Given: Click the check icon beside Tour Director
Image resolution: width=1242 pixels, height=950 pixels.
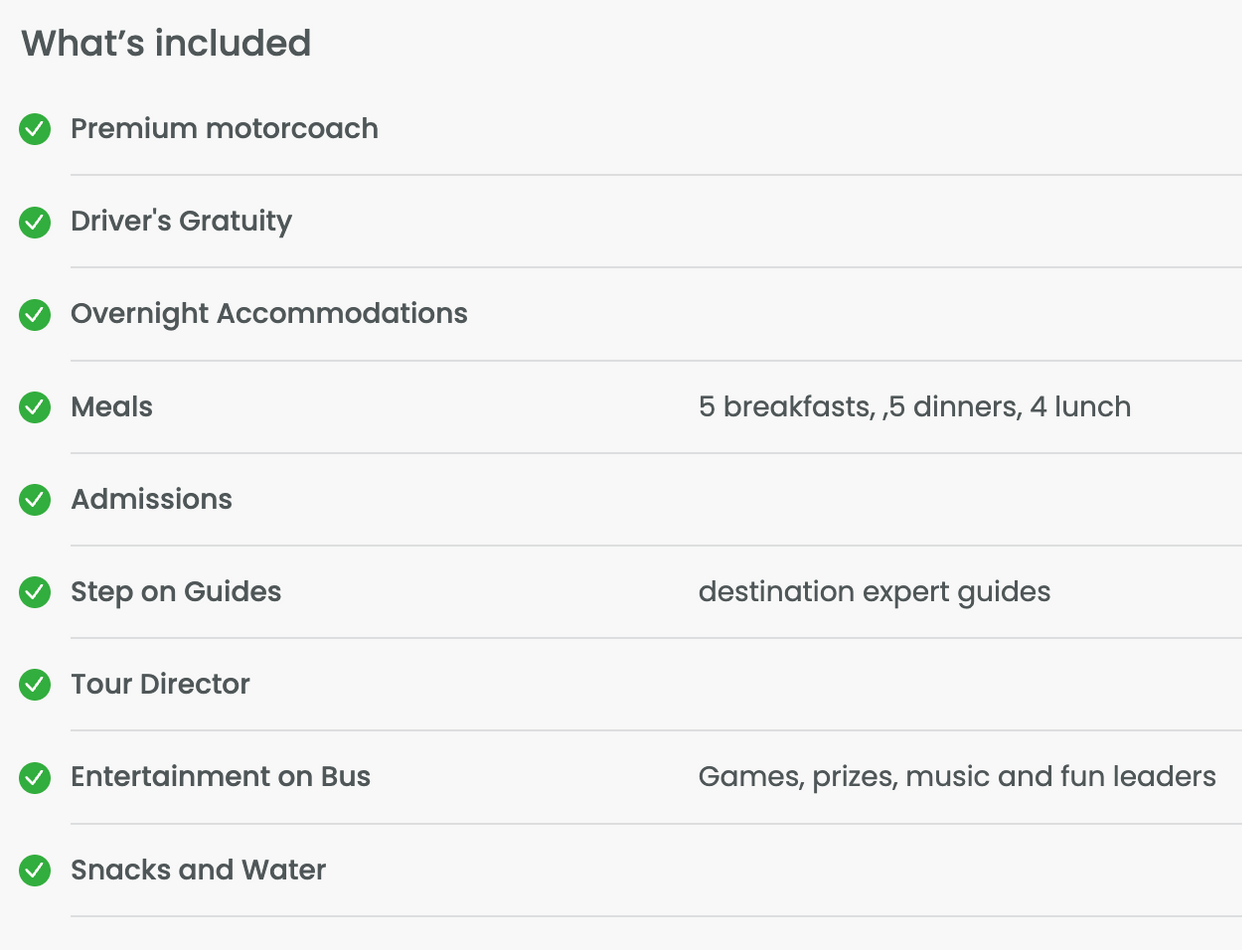Looking at the screenshot, I should [x=35, y=685].
